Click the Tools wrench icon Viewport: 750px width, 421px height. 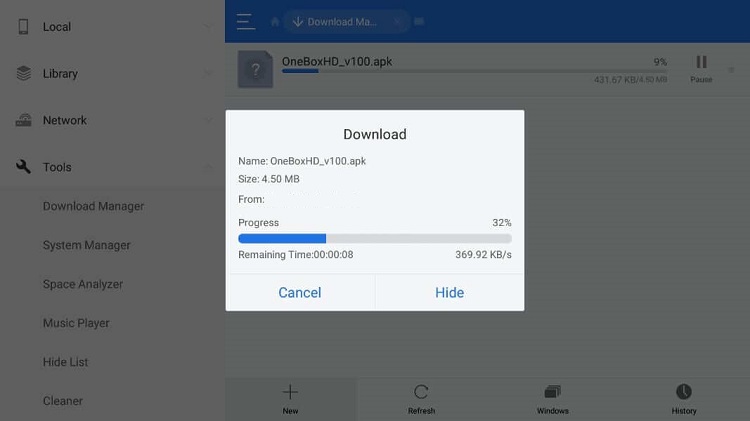pyautogui.click(x=23, y=166)
